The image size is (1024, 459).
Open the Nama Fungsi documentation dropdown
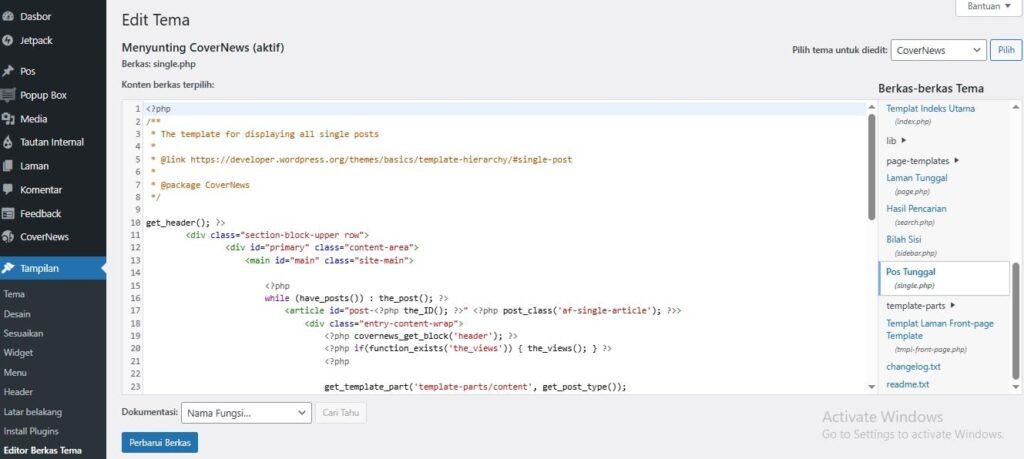pos(247,413)
